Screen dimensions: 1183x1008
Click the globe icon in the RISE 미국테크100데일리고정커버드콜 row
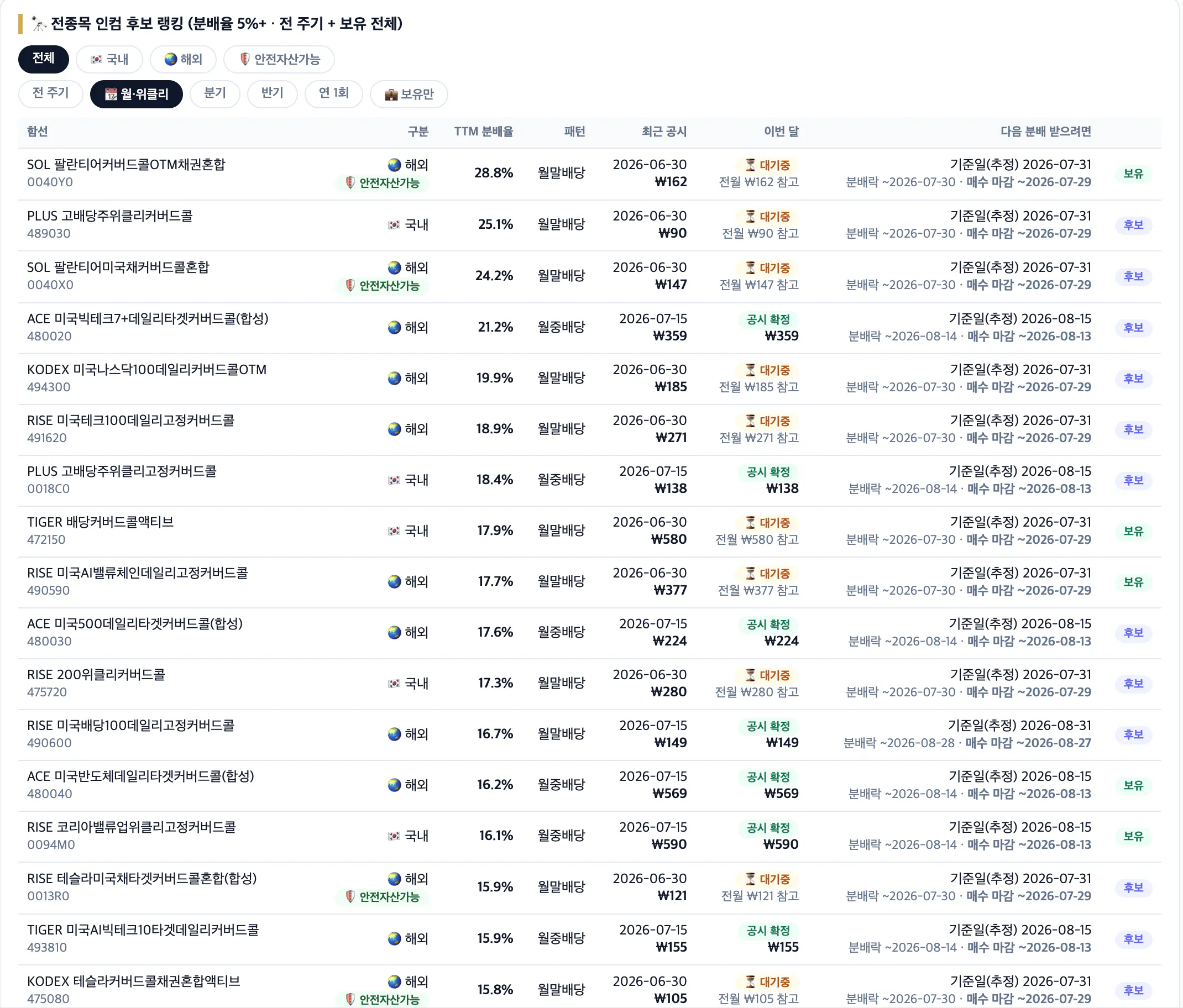394,429
